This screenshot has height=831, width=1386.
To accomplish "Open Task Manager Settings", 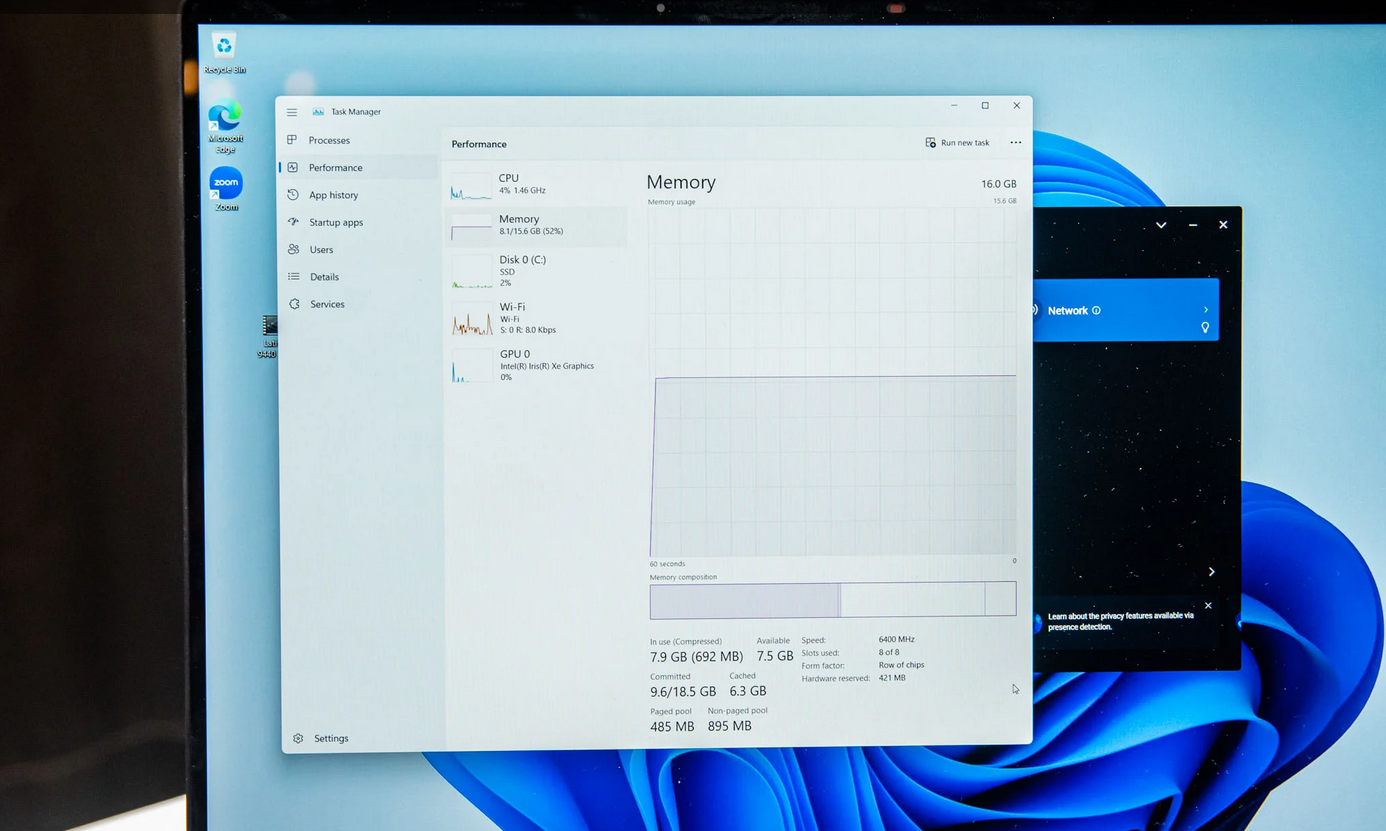I will click(330, 738).
